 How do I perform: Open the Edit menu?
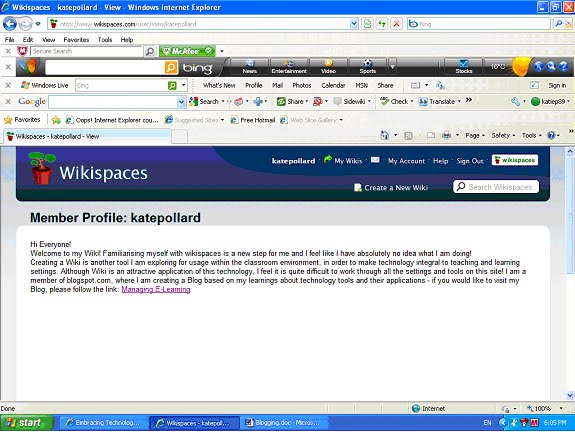[28, 40]
